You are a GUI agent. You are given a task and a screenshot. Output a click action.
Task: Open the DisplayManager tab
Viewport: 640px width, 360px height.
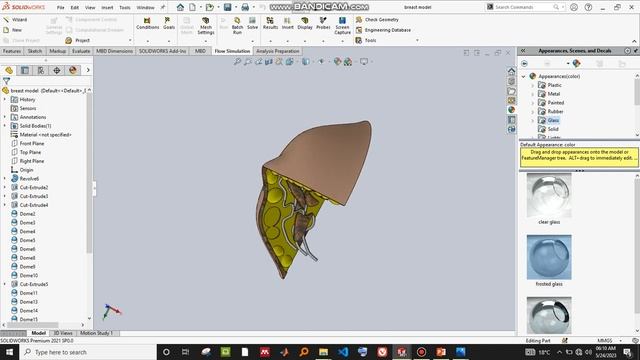[x=73, y=70]
